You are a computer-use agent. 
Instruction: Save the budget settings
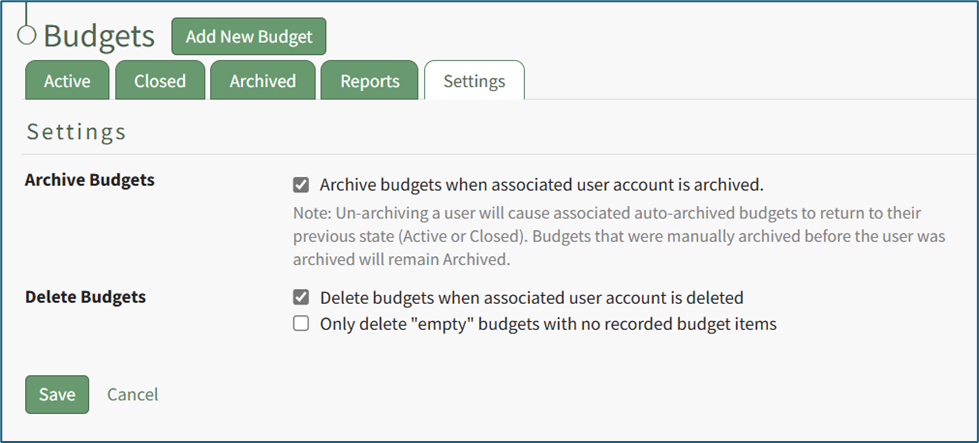click(57, 394)
